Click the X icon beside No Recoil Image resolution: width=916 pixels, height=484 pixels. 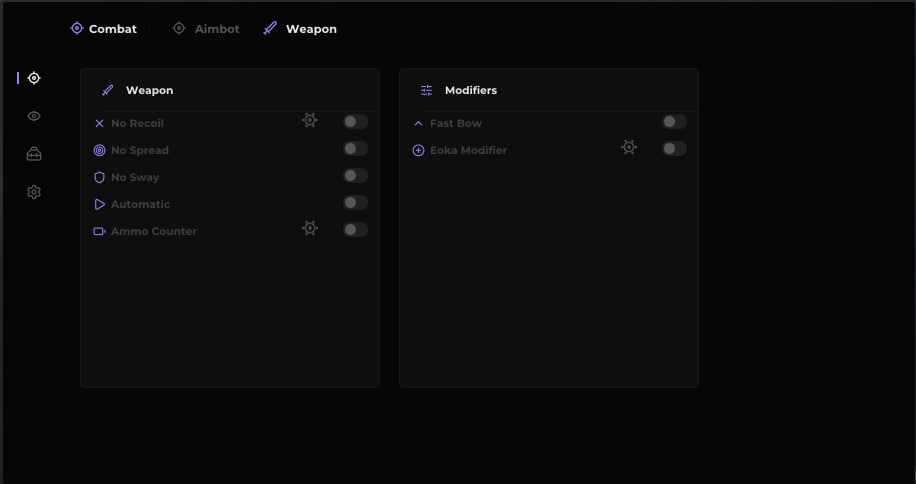tap(99, 123)
